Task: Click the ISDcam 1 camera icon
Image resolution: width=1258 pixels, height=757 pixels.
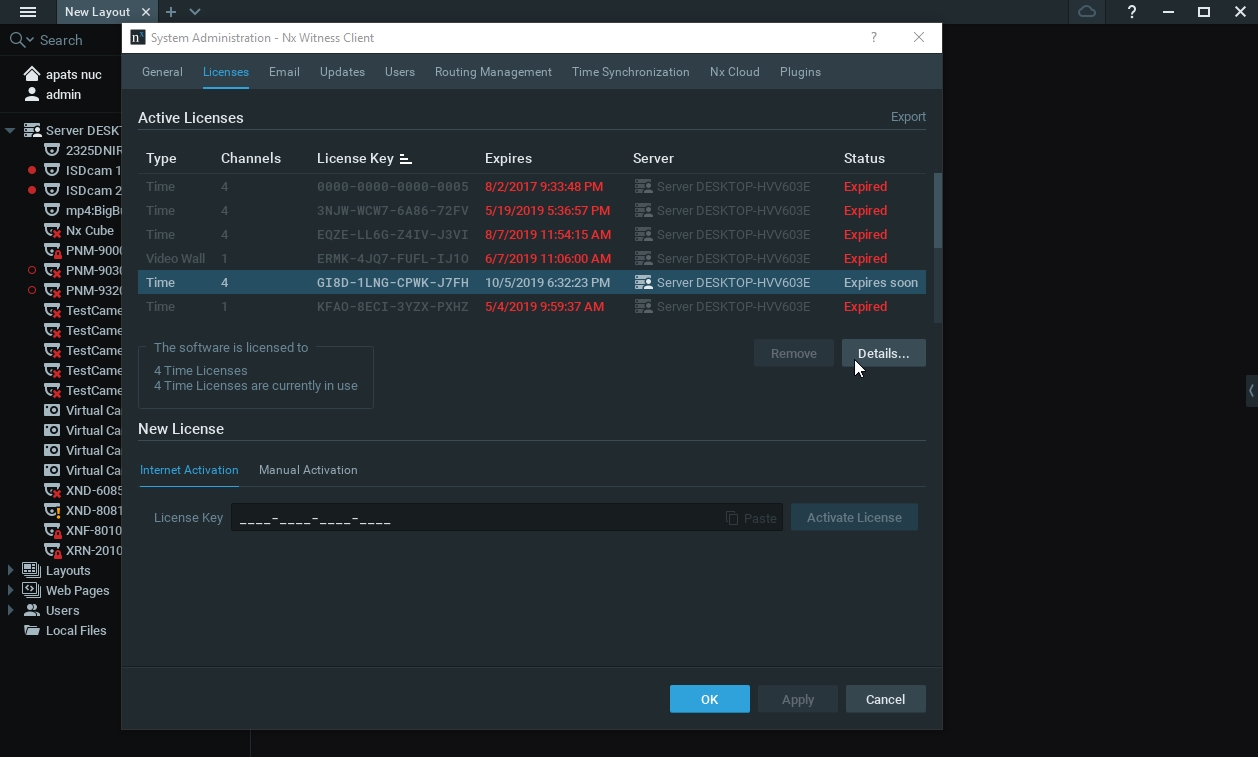Action: click(x=52, y=170)
